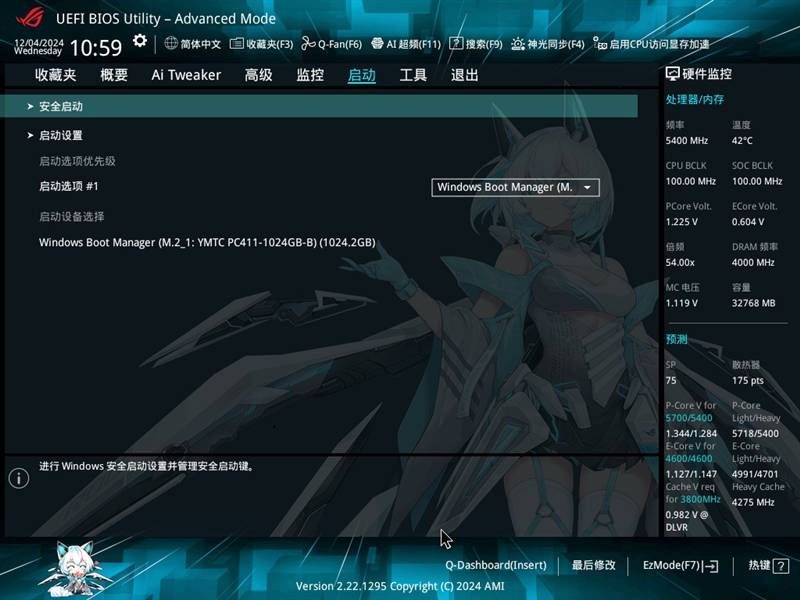
Task: Click EzMode(F7) to switch mode
Action: click(680, 566)
